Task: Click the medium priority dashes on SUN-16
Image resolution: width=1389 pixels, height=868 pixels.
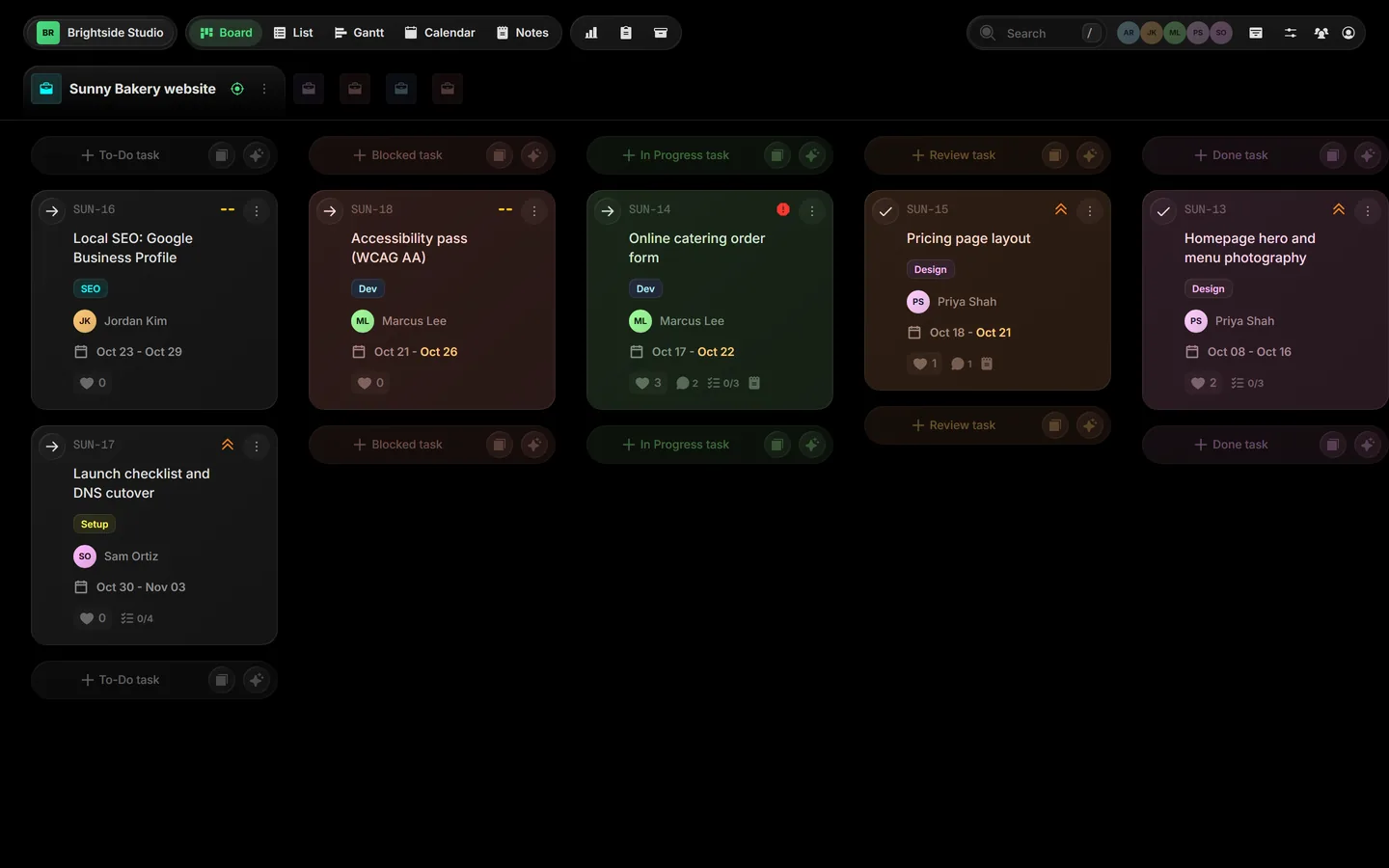Action: tap(228, 209)
